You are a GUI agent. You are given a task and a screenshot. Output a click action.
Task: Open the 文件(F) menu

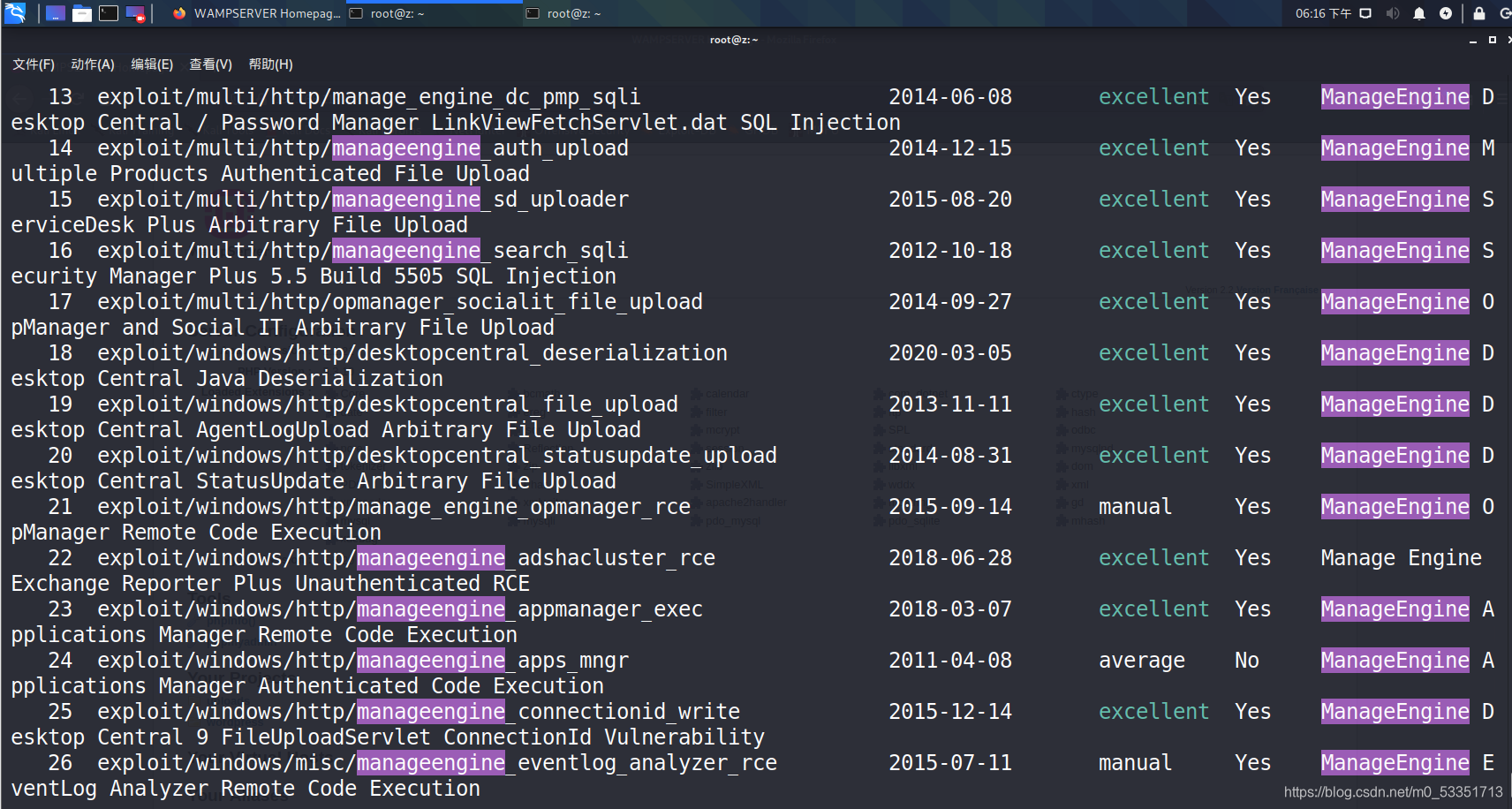pos(34,64)
